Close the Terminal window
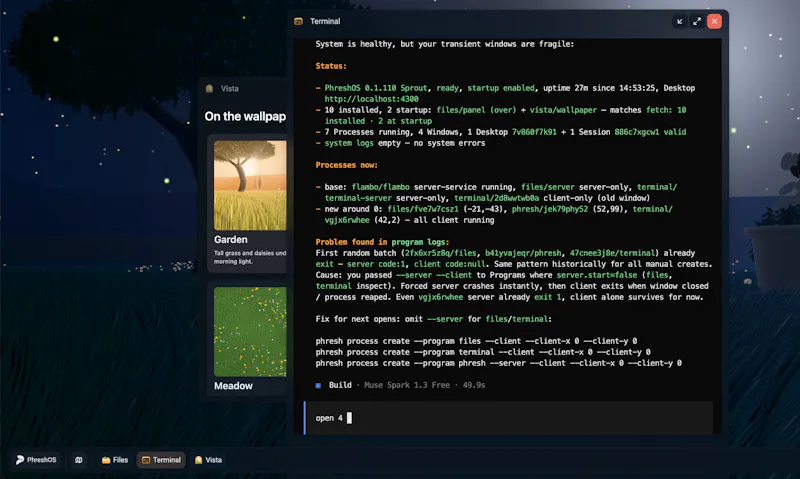This screenshot has width=800, height=479. (714, 21)
